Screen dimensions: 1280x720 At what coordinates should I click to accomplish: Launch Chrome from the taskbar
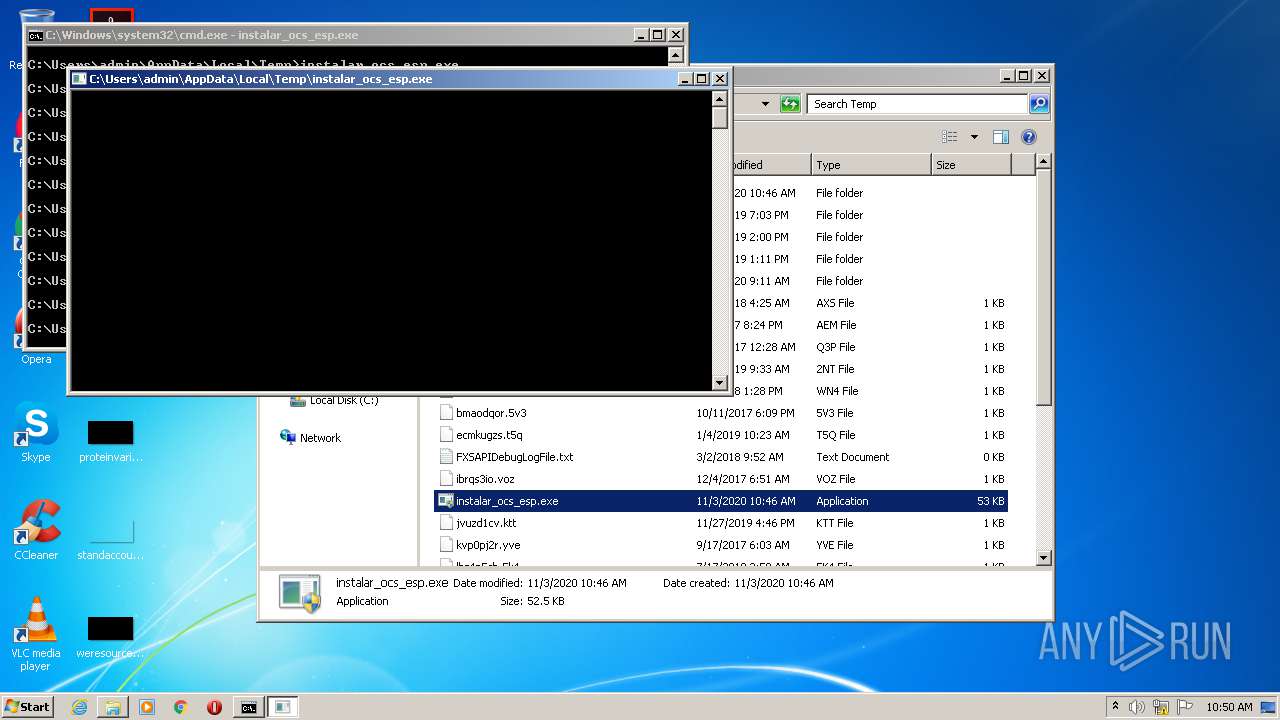(x=181, y=707)
